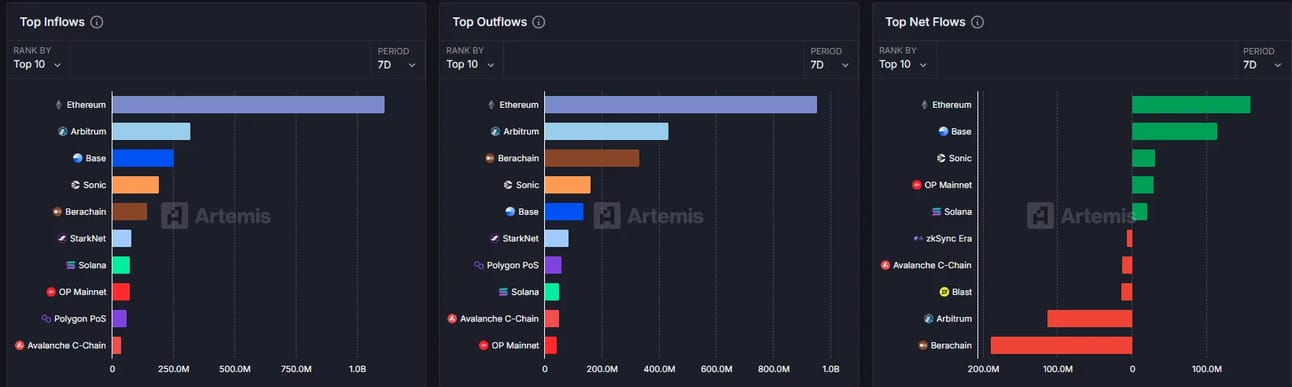Click the StarkNet icon in Top Inflows chart
The image size is (1292, 387).
click(62, 238)
